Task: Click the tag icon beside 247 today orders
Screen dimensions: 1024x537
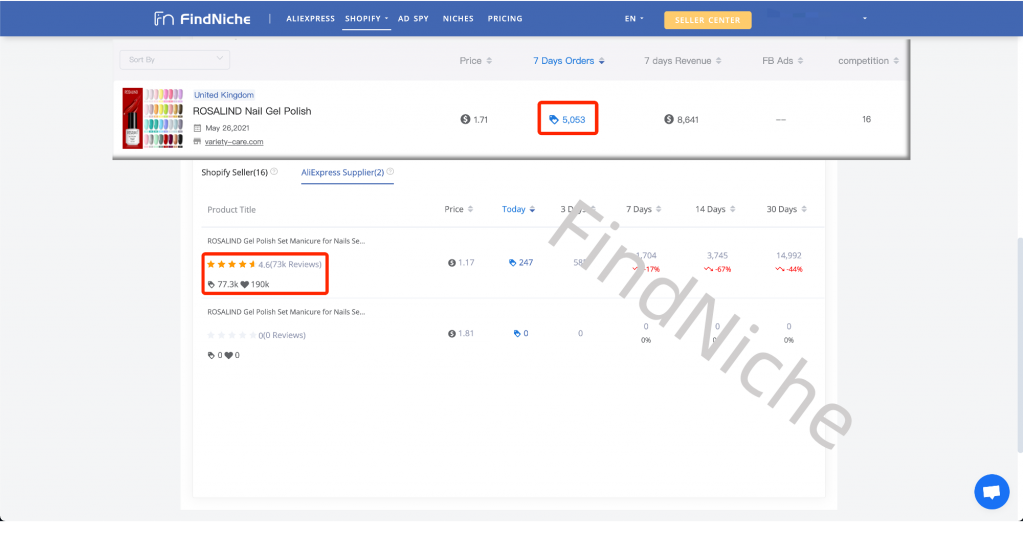Action: coord(513,263)
